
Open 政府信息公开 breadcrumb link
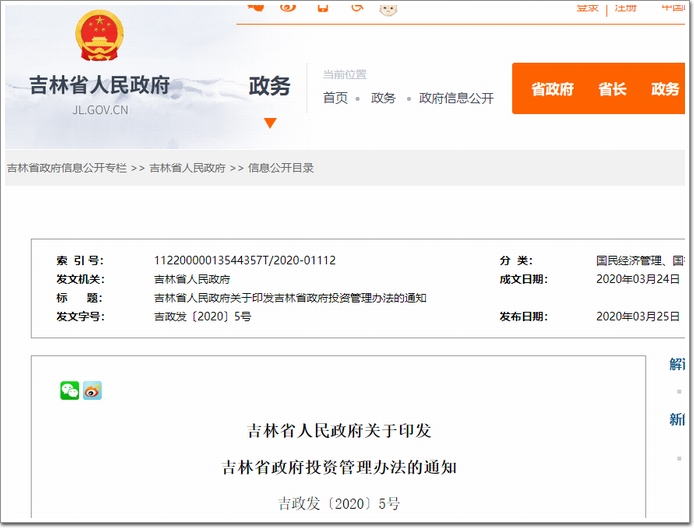[456, 98]
